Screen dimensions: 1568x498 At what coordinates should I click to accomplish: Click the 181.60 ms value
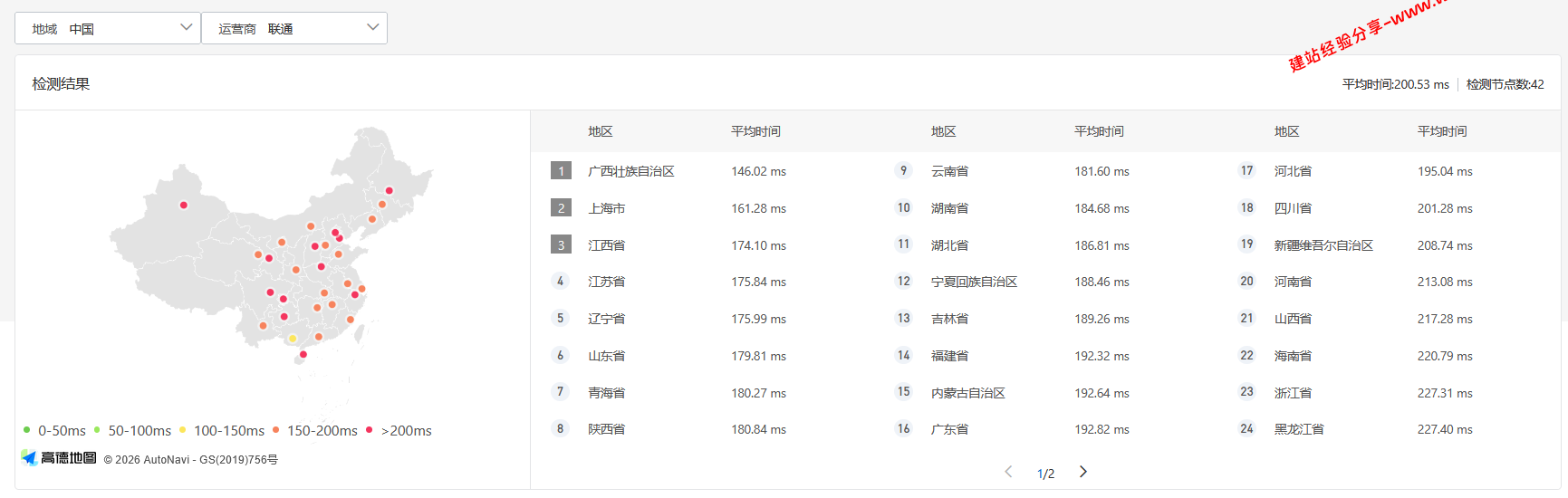click(x=1101, y=171)
